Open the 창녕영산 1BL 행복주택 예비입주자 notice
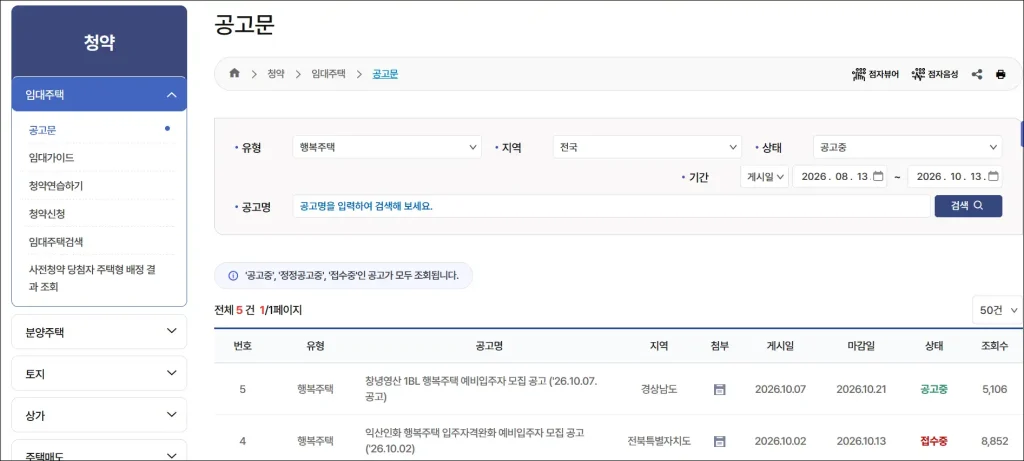The image size is (1024, 461). click(x=481, y=389)
